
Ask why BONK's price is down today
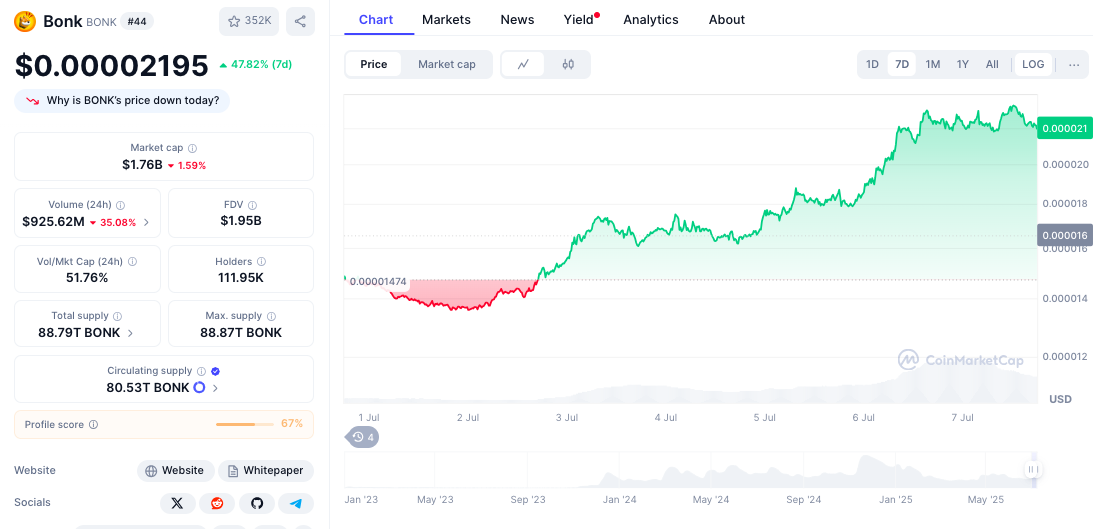(x=122, y=100)
